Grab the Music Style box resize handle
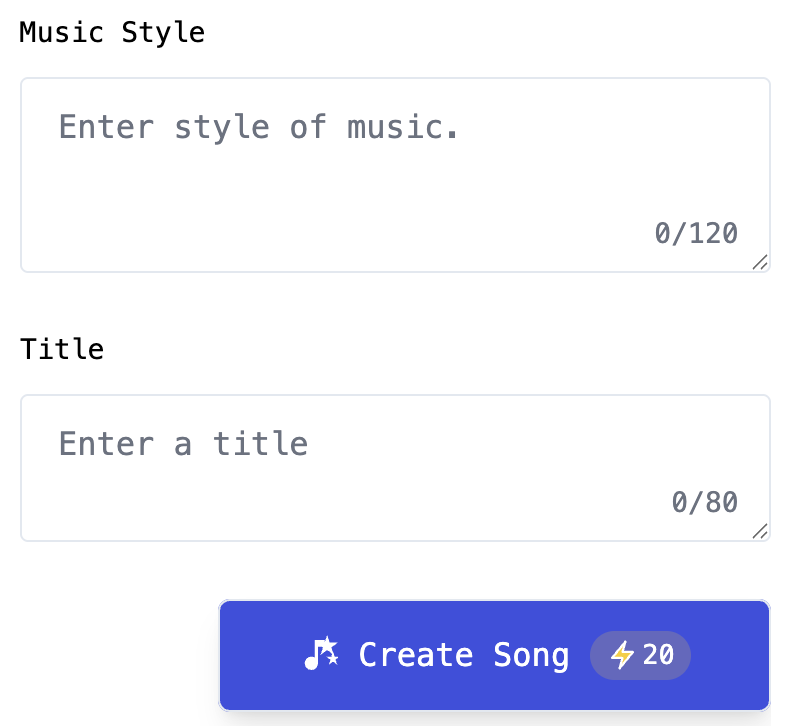The width and height of the screenshot is (798, 726). point(760,262)
